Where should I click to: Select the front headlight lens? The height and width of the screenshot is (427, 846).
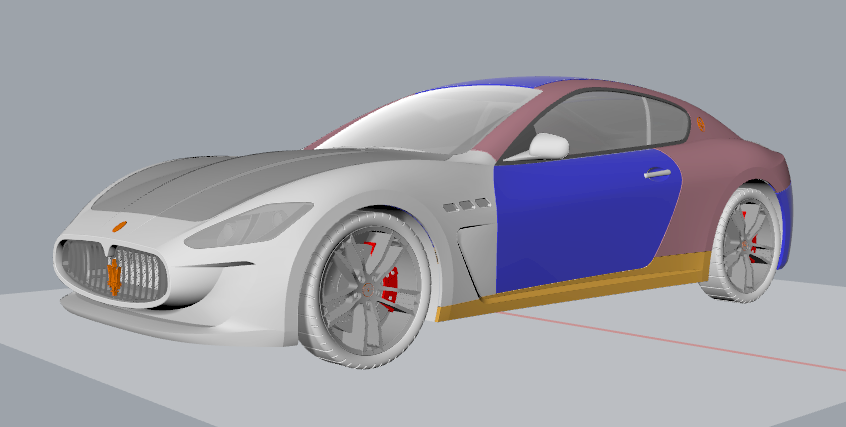(x=248, y=225)
